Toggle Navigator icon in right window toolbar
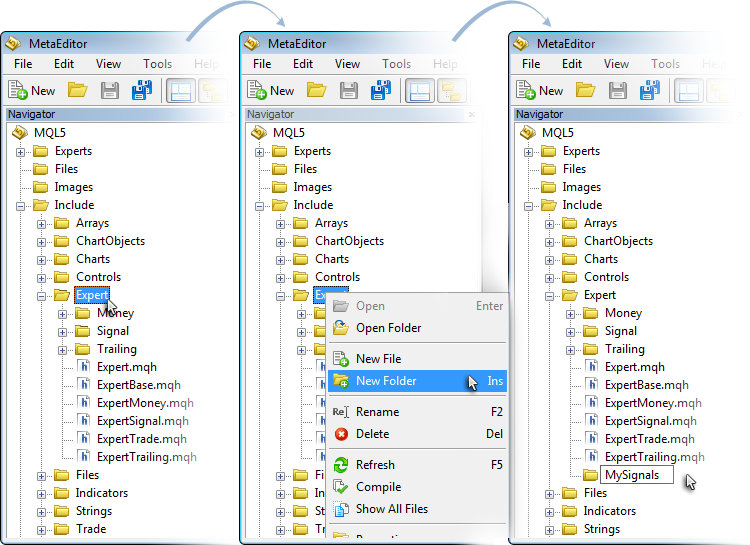 click(689, 91)
